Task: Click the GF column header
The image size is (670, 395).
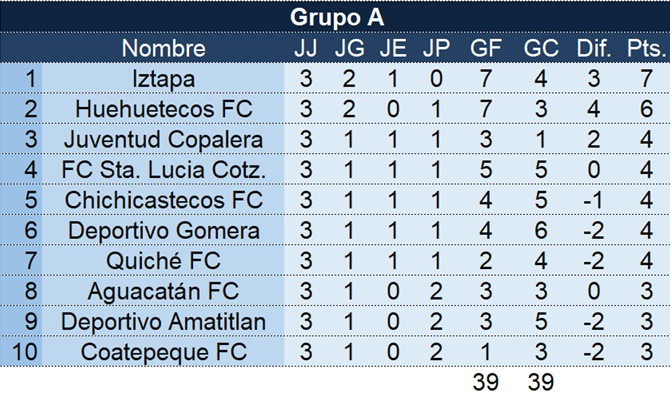Action: click(x=485, y=48)
